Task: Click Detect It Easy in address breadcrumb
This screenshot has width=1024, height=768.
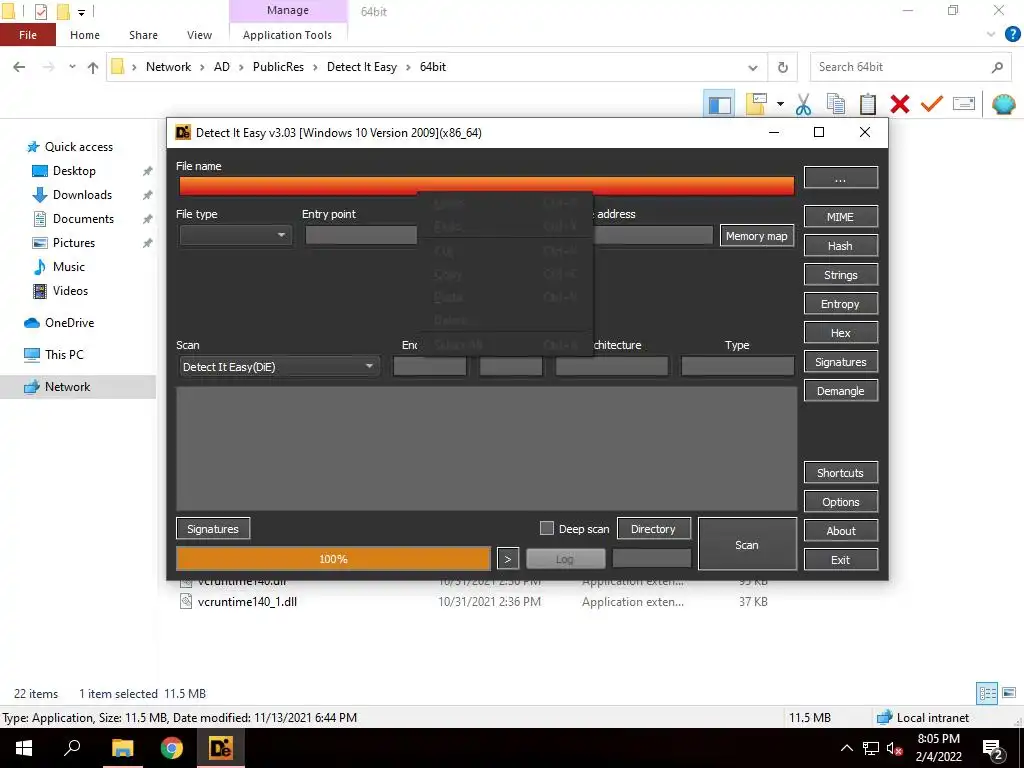Action: [x=362, y=67]
